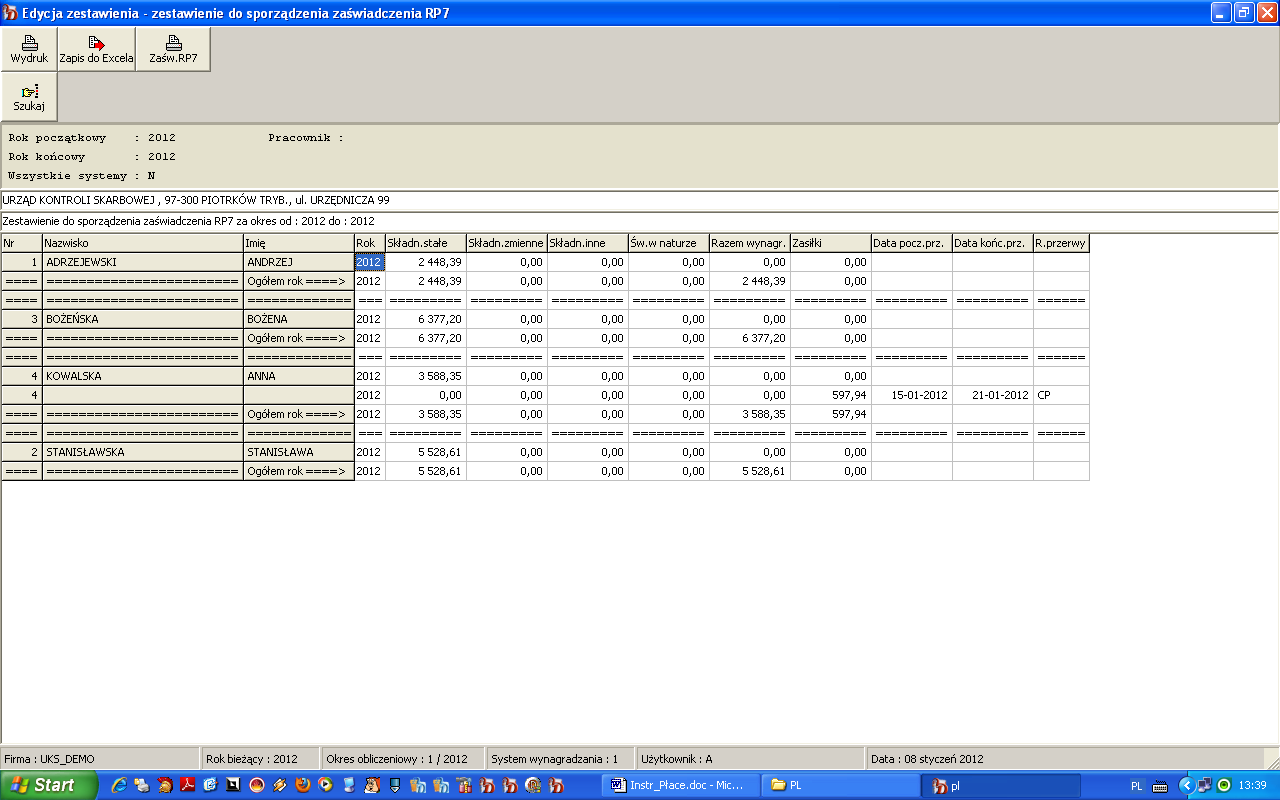The width and height of the screenshot is (1280, 800).
Task: Click the Składn.inne column header
Action: pyautogui.click(x=588, y=243)
